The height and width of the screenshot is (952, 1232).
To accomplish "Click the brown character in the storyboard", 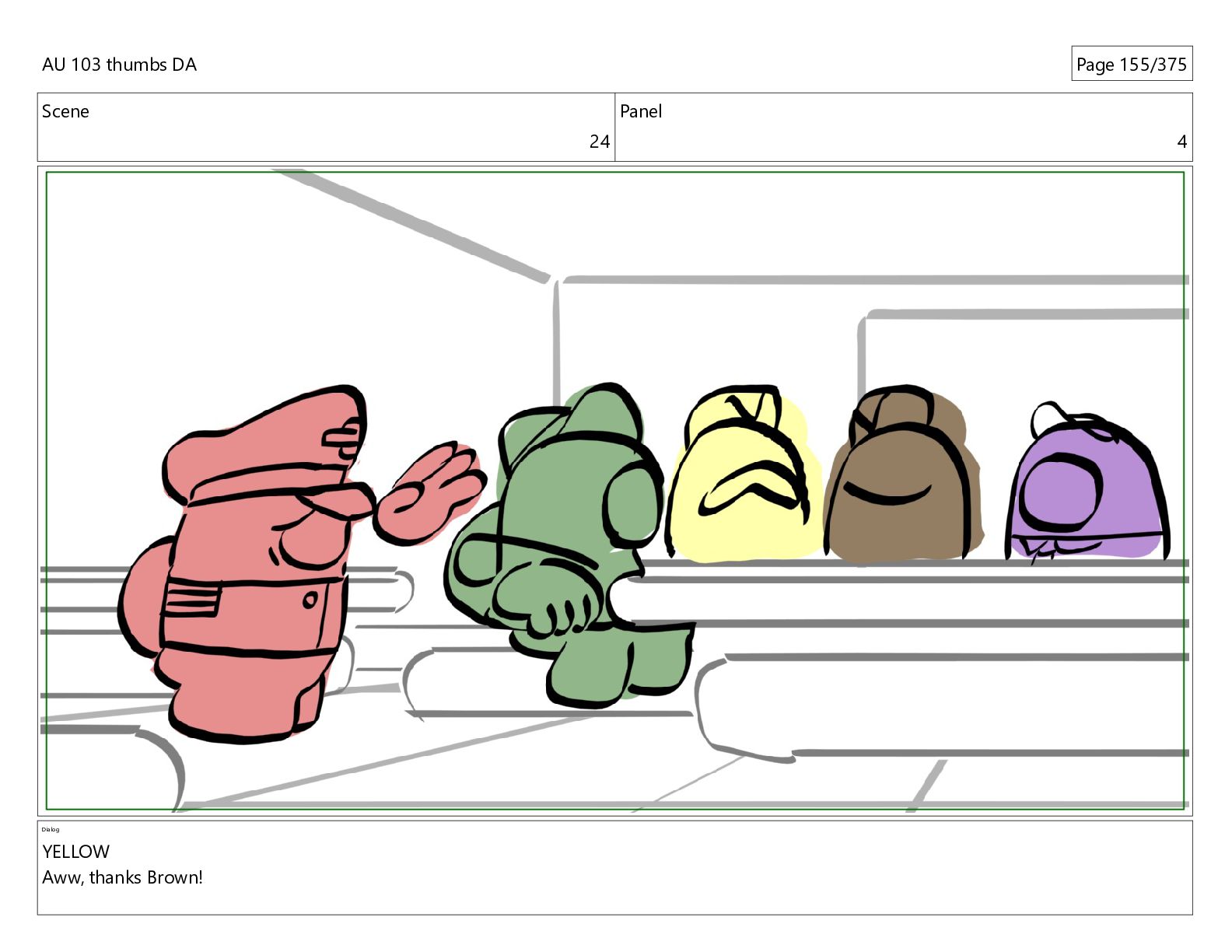I will 902,476.
